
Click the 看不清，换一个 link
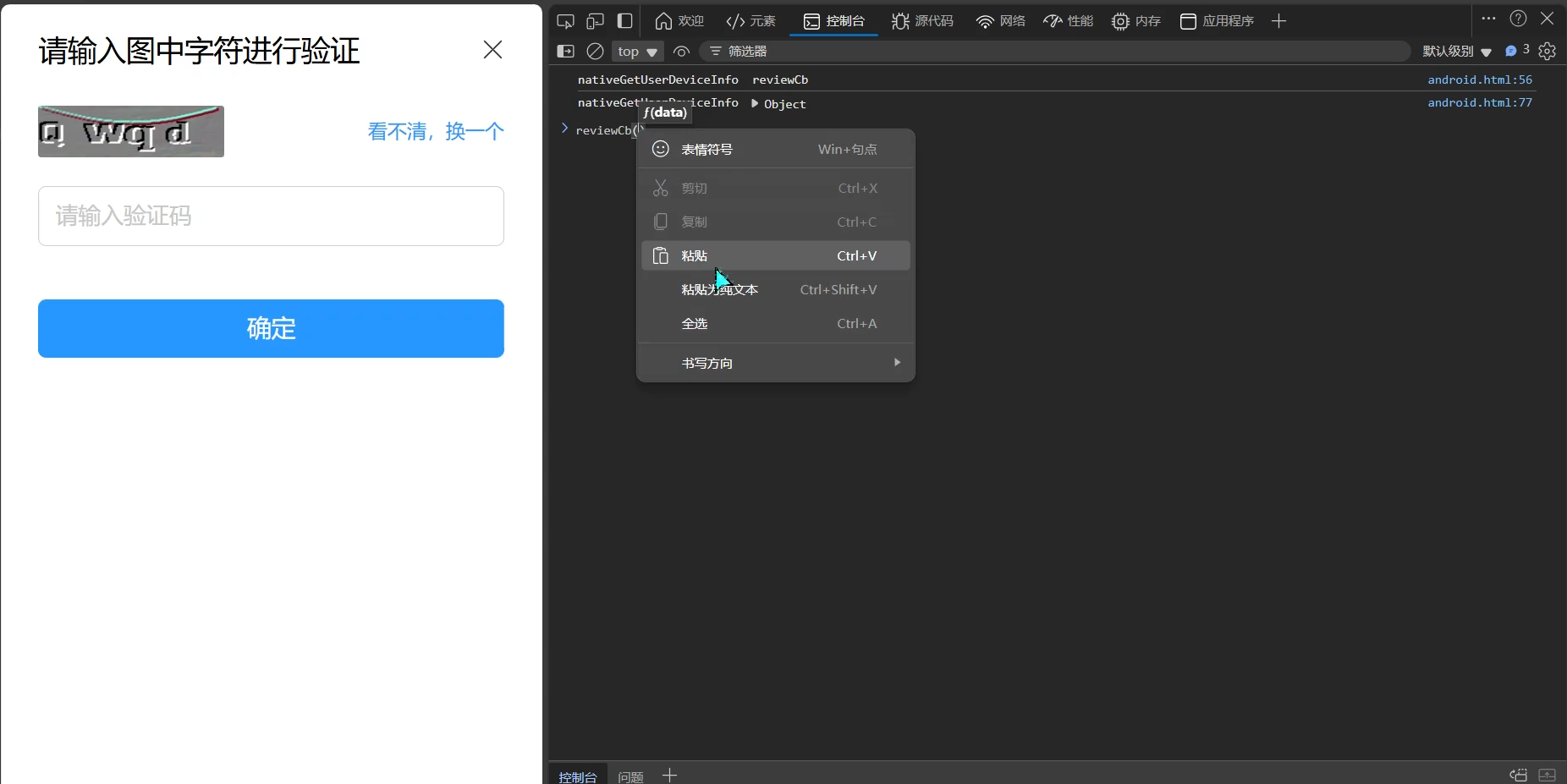point(435,132)
